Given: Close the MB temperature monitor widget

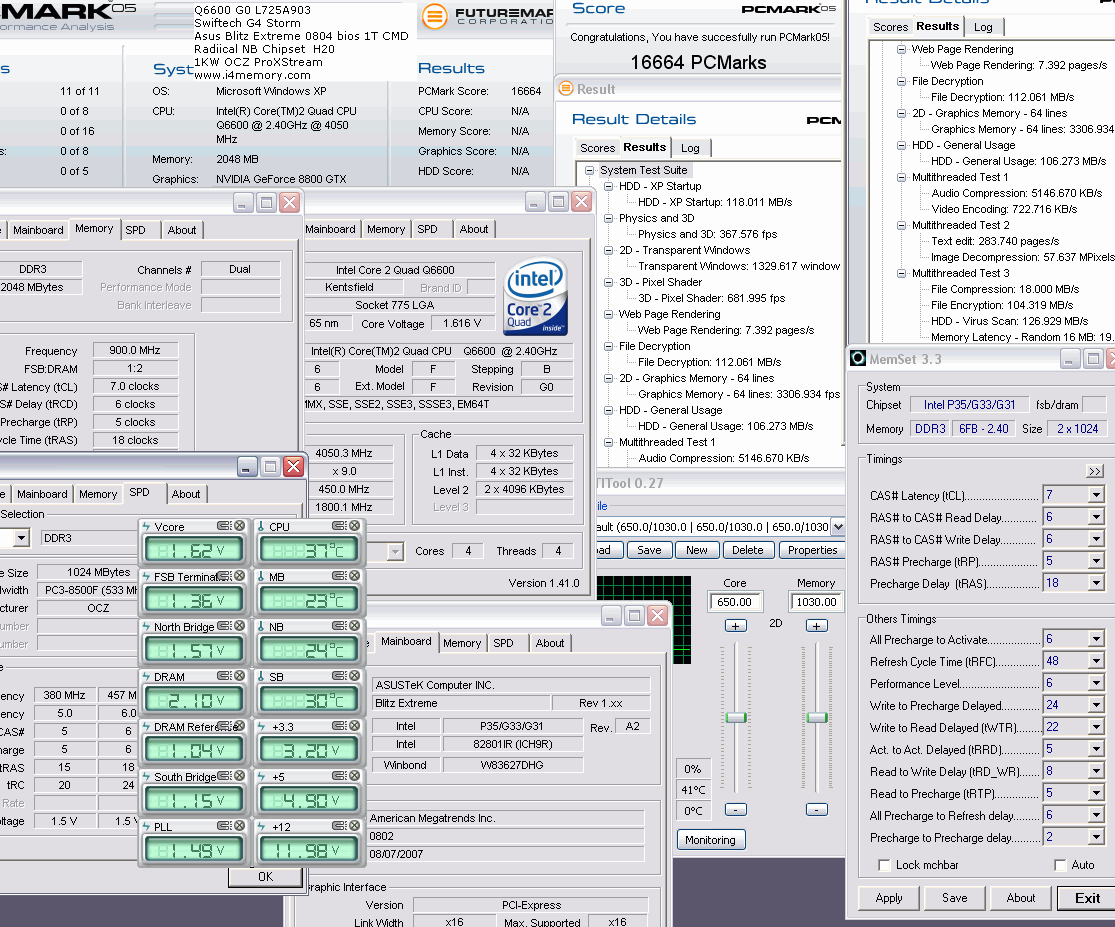Looking at the screenshot, I should 355,576.
